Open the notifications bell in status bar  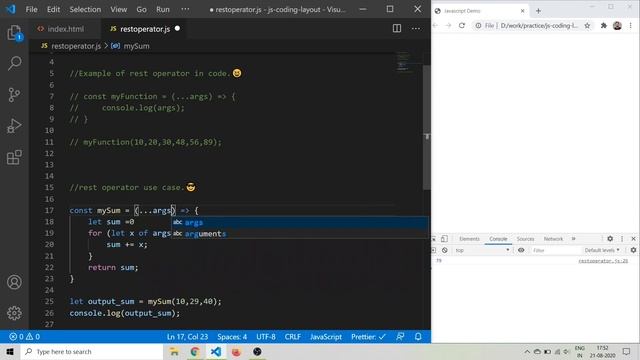click(x=418, y=337)
